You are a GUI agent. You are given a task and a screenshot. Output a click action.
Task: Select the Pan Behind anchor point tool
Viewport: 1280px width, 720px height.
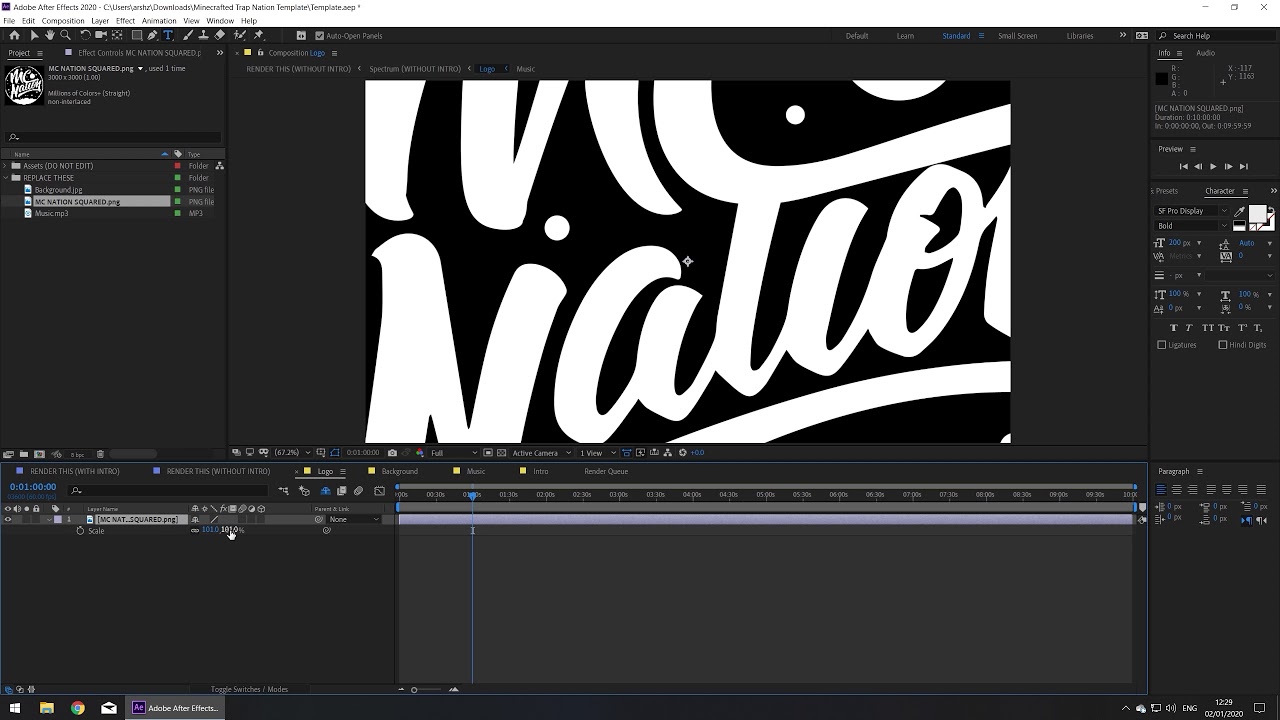(118, 35)
